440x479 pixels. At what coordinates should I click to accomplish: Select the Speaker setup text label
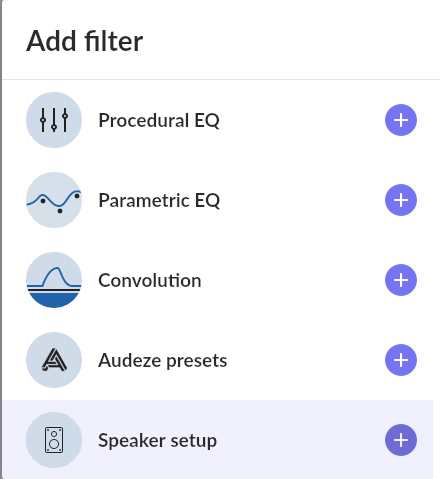click(x=157, y=441)
